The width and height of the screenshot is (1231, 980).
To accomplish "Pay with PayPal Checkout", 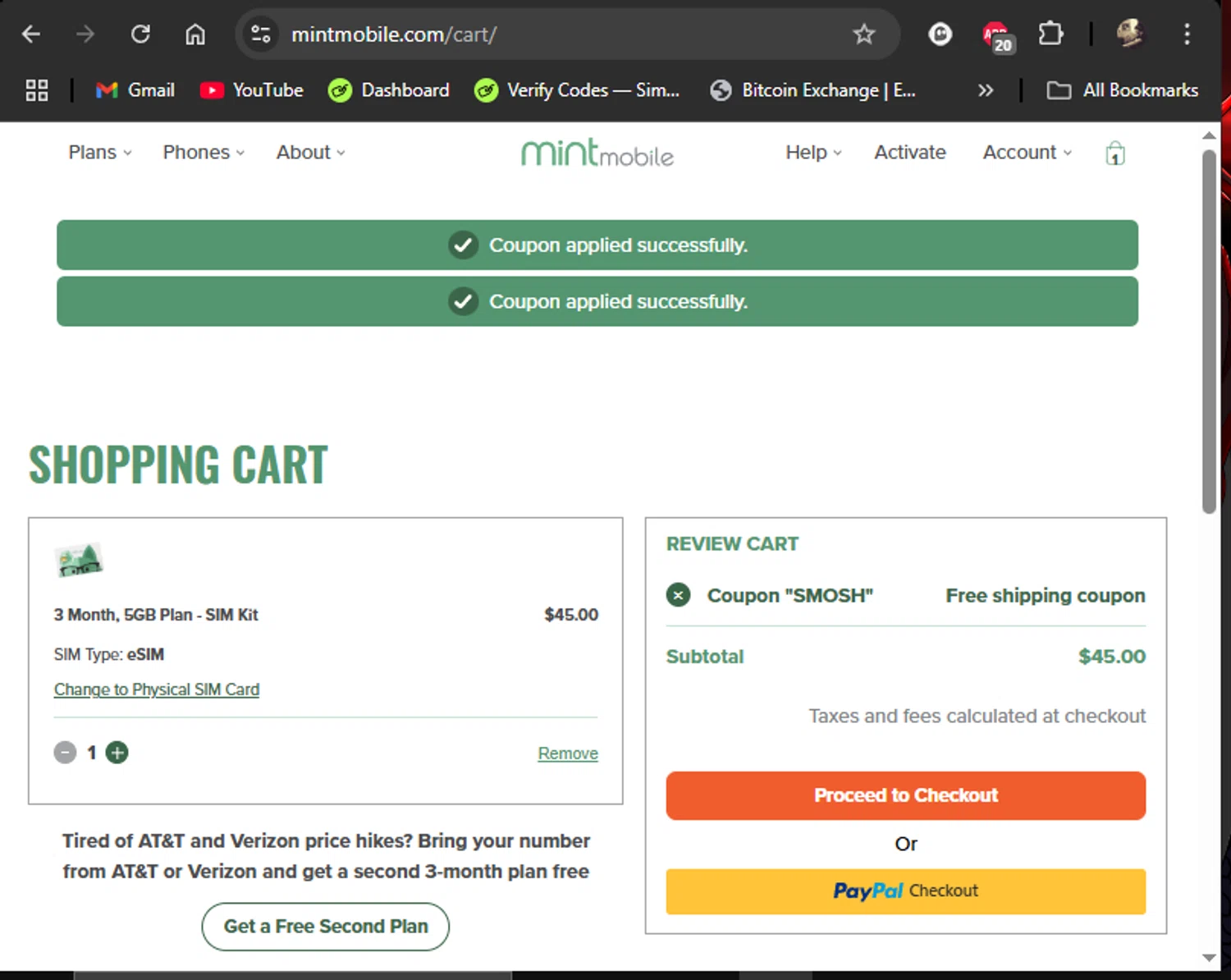I will click(x=906, y=891).
